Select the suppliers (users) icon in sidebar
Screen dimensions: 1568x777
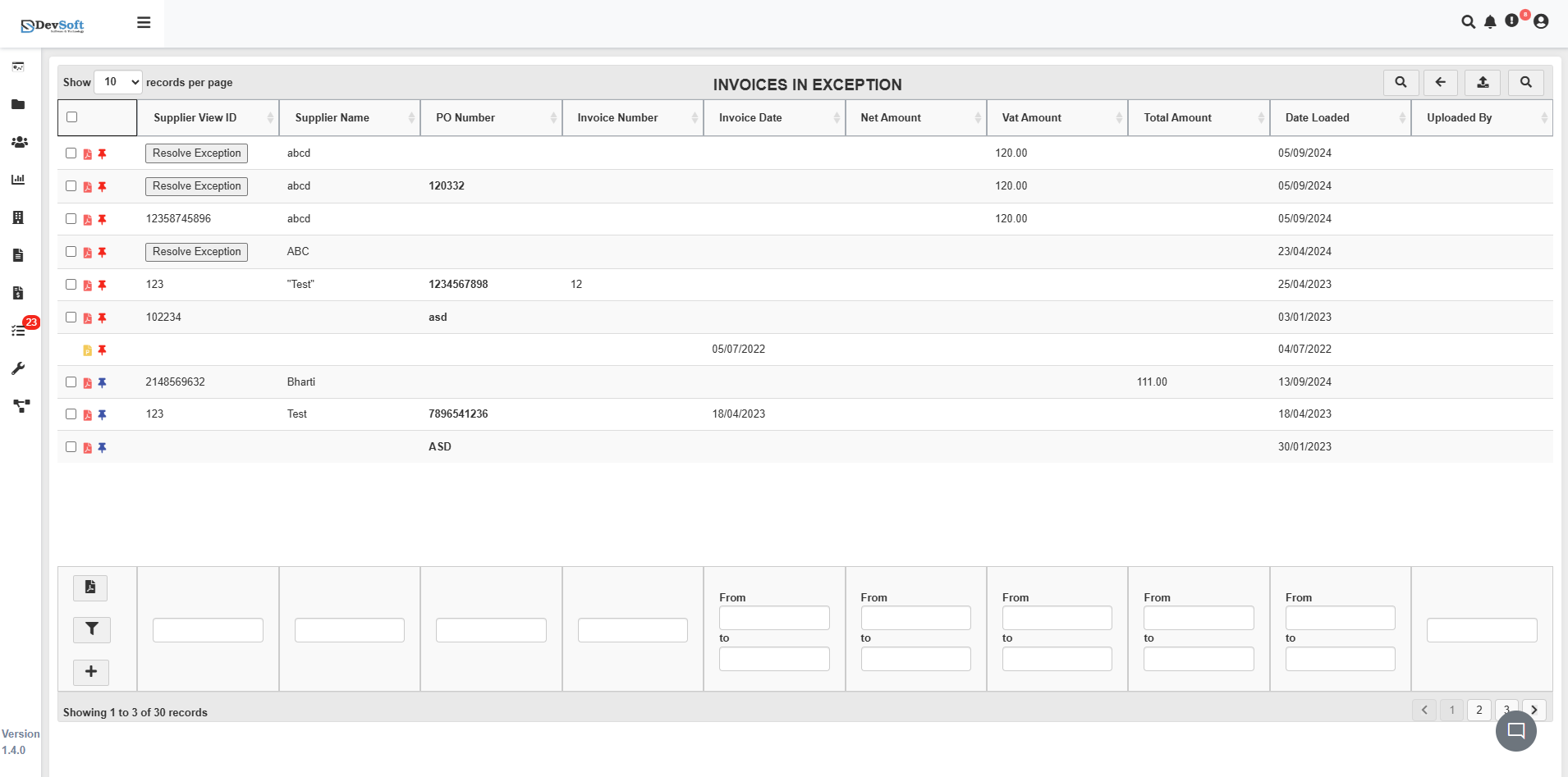tap(18, 142)
